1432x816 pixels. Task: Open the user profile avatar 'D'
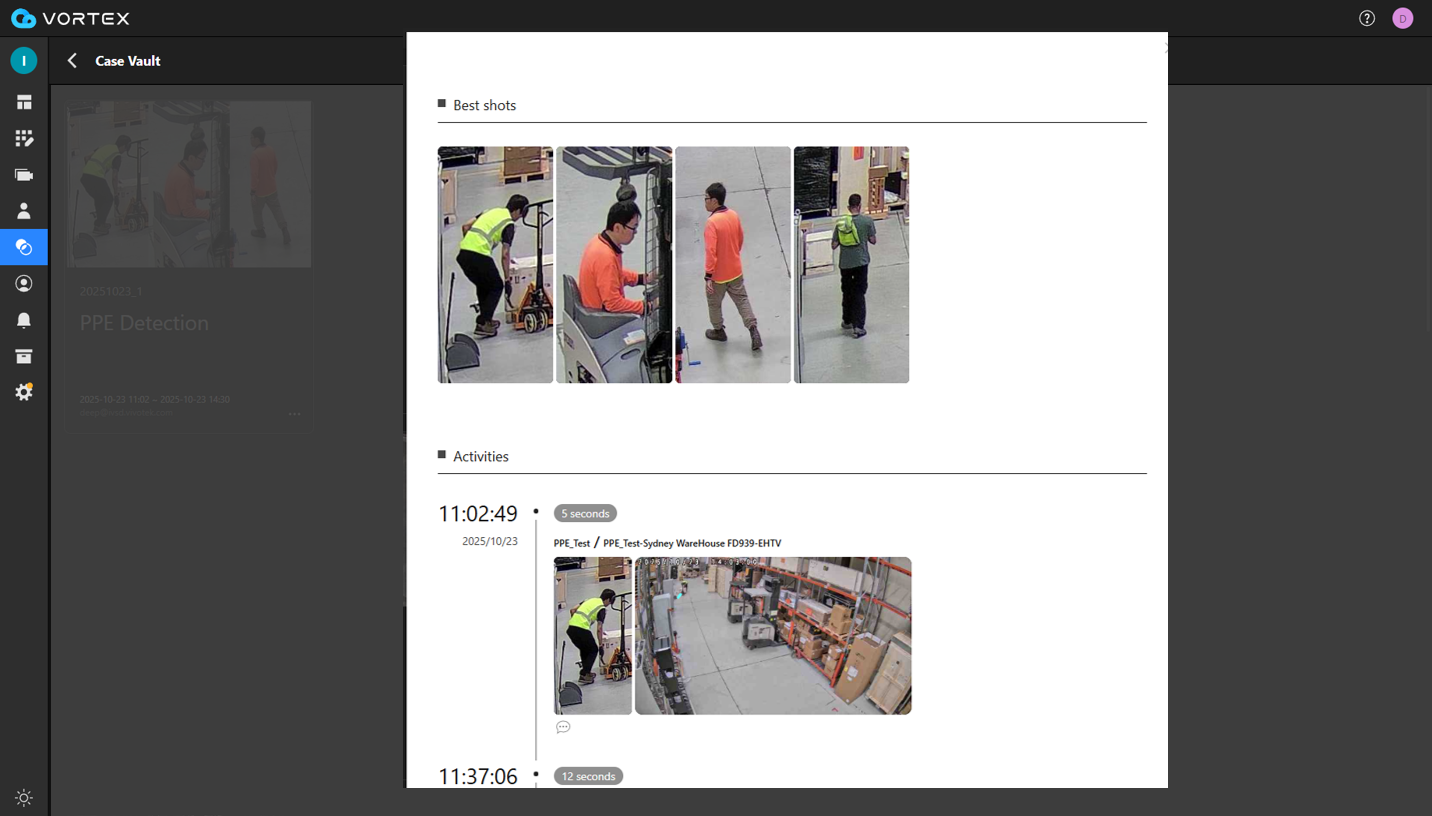point(1403,18)
